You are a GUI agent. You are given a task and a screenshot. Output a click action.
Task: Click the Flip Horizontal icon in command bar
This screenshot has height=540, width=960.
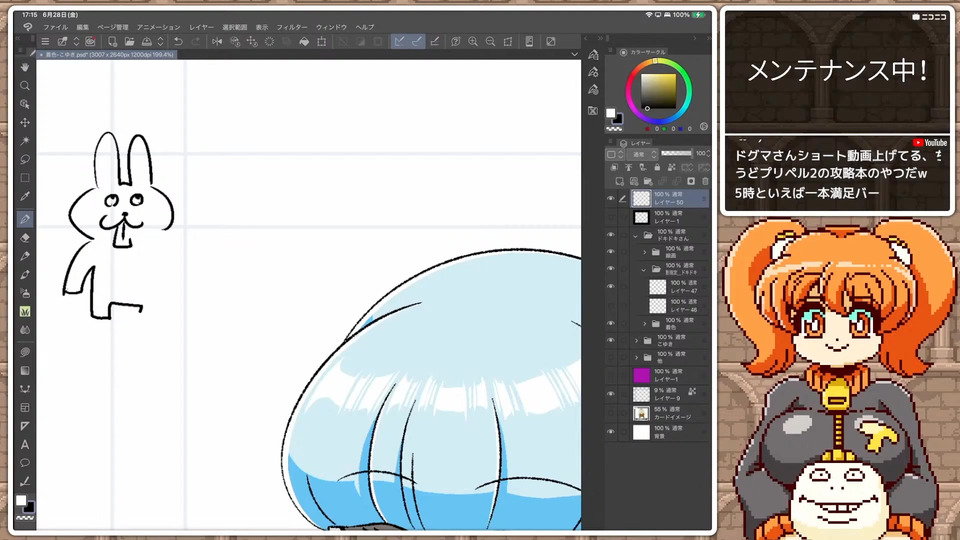pos(217,42)
